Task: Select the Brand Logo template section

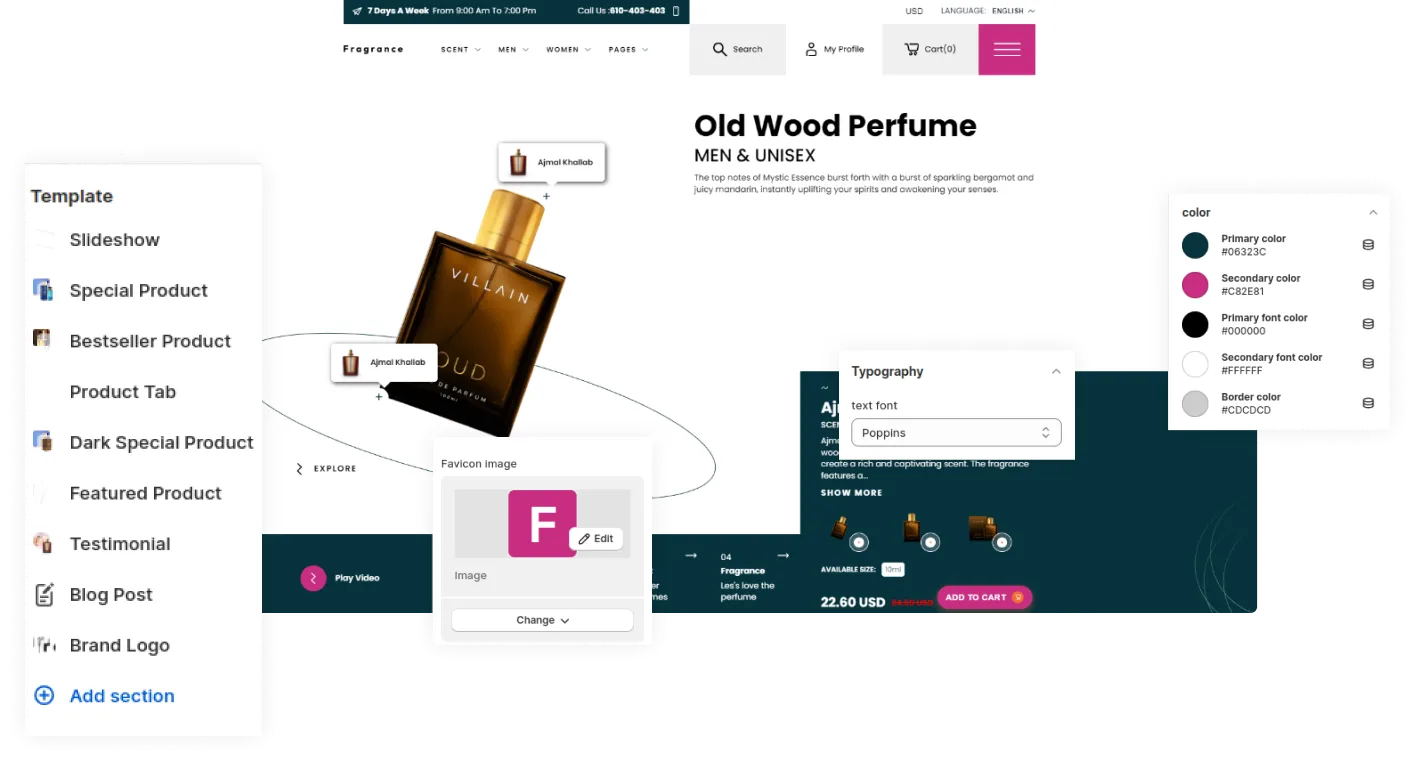Action: click(x=119, y=645)
